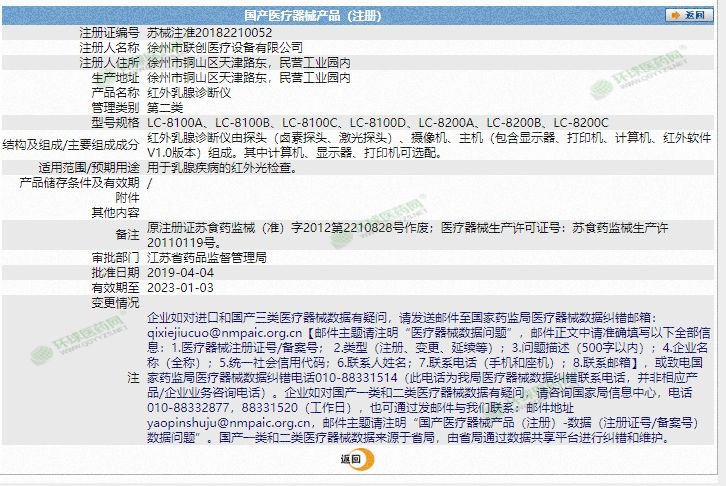Screen dimensions: 726x486
Task: Select intended use text 用于乳腺疾病的红外光检查
Action: pyautogui.click(x=222, y=168)
